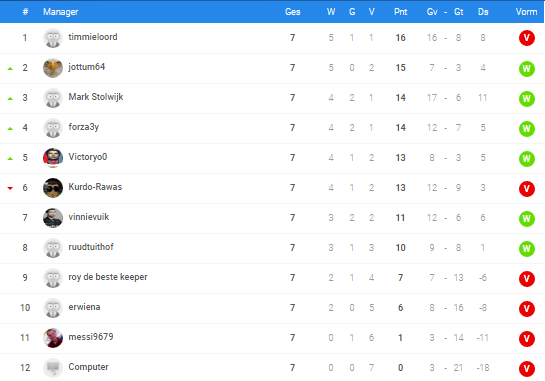Click ruudtuithof's green W form badge
545x381 pixels.
click(527, 248)
